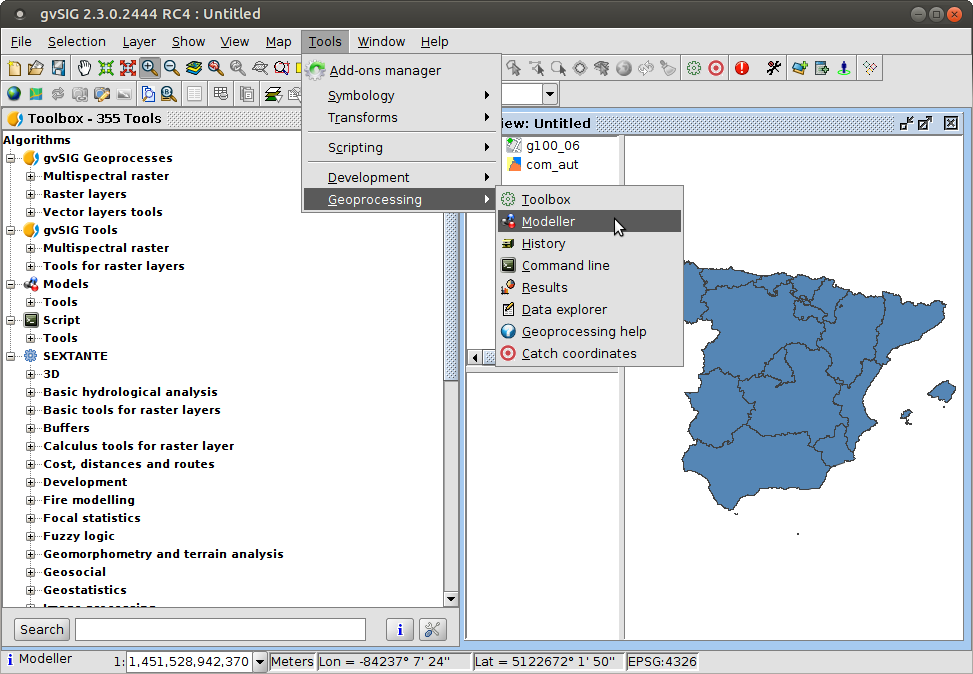The image size is (973, 674).
Task: Expand the Fire modelling tree node
Action: pos(31,500)
